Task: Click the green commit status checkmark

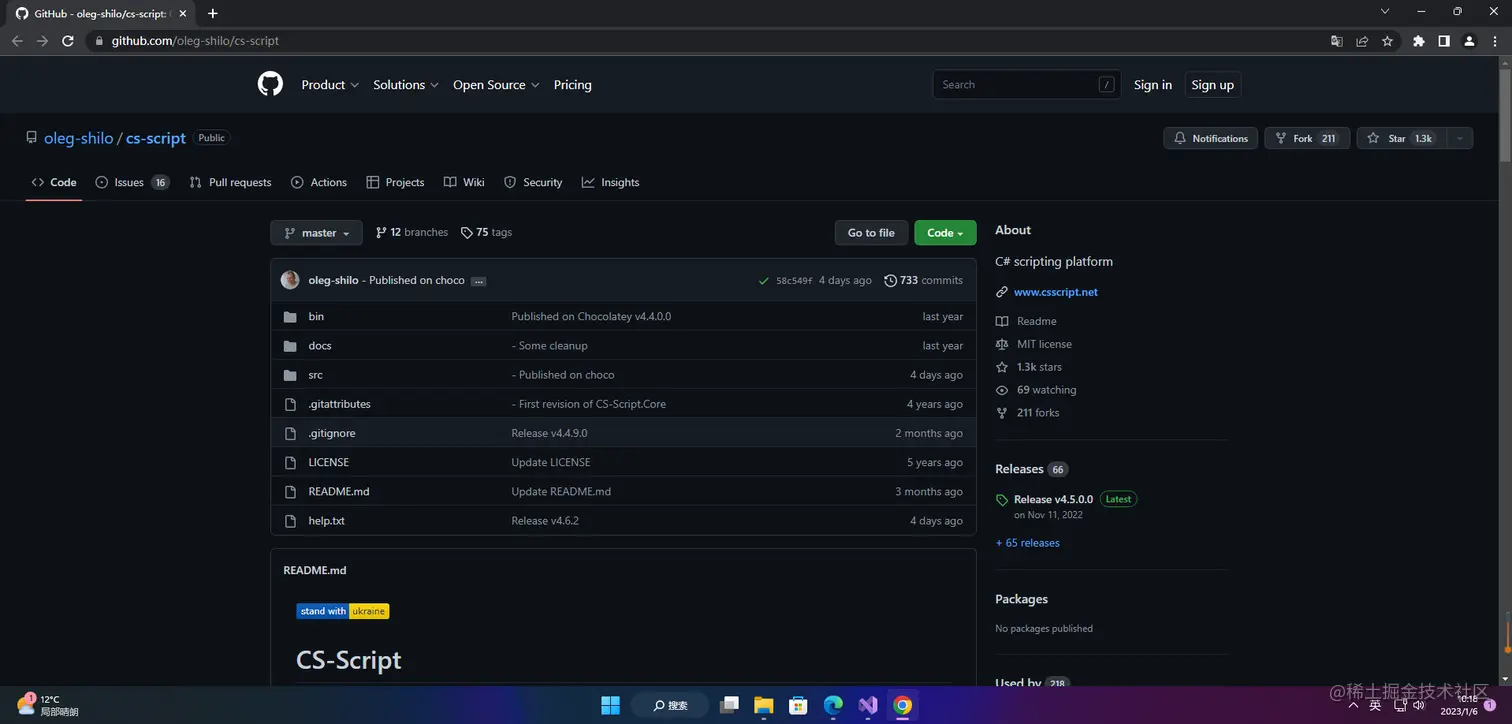Action: [764, 281]
